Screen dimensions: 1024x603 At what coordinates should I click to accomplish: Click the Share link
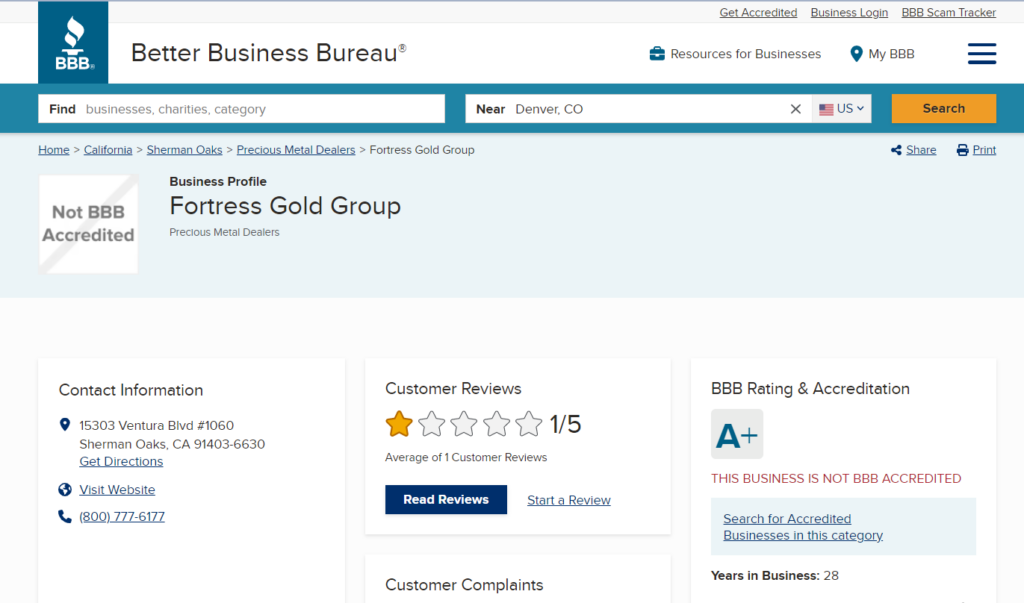pos(921,150)
